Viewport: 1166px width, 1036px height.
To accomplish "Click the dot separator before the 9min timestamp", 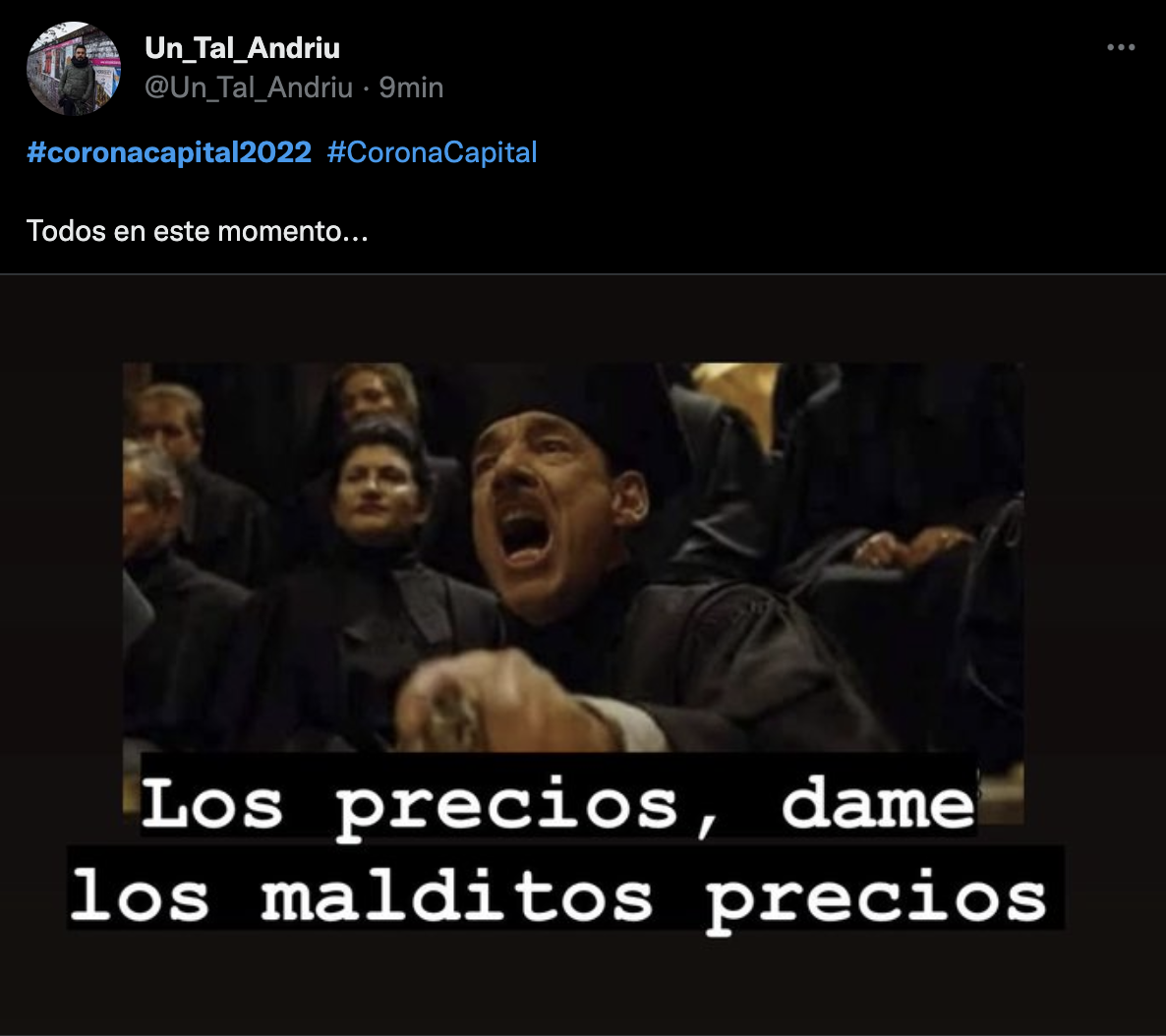I will (x=366, y=88).
